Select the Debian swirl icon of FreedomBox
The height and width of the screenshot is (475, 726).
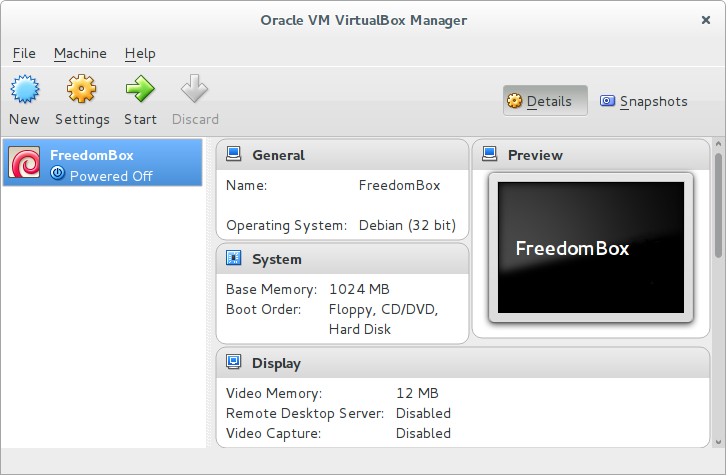coord(24,162)
